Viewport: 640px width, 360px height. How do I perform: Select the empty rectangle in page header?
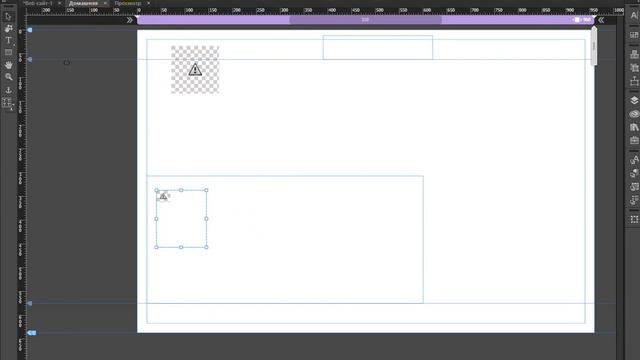(x=378, y=47)
